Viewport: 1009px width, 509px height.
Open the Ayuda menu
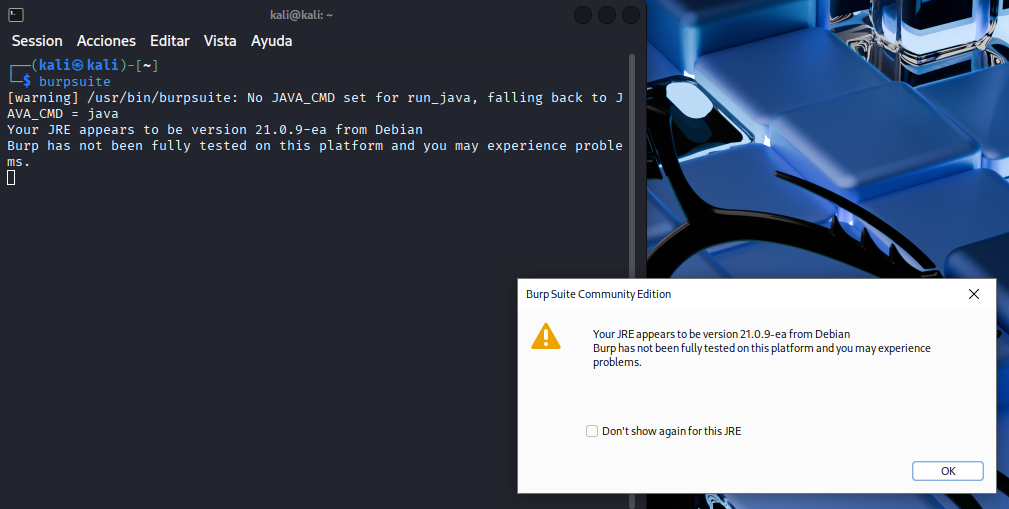(271, 41)
